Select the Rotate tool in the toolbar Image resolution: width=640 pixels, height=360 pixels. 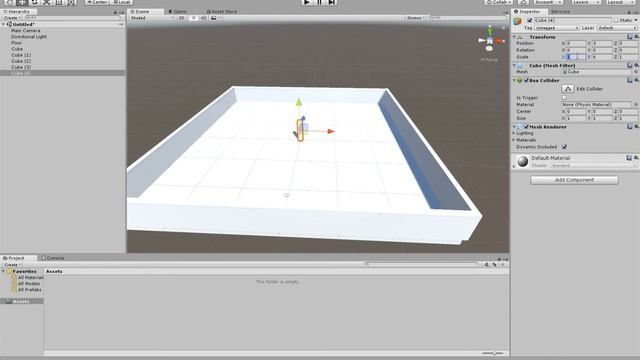tap(34, 2)
